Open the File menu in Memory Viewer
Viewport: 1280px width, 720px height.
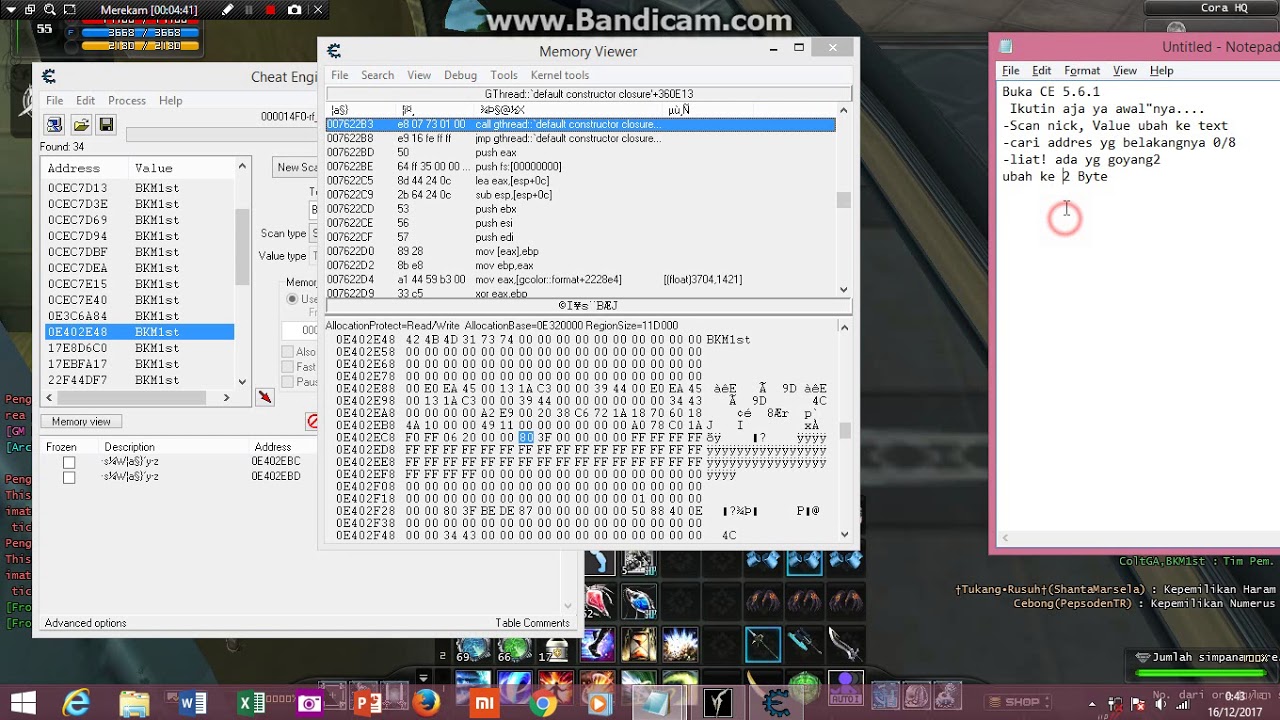pos(340,75)
